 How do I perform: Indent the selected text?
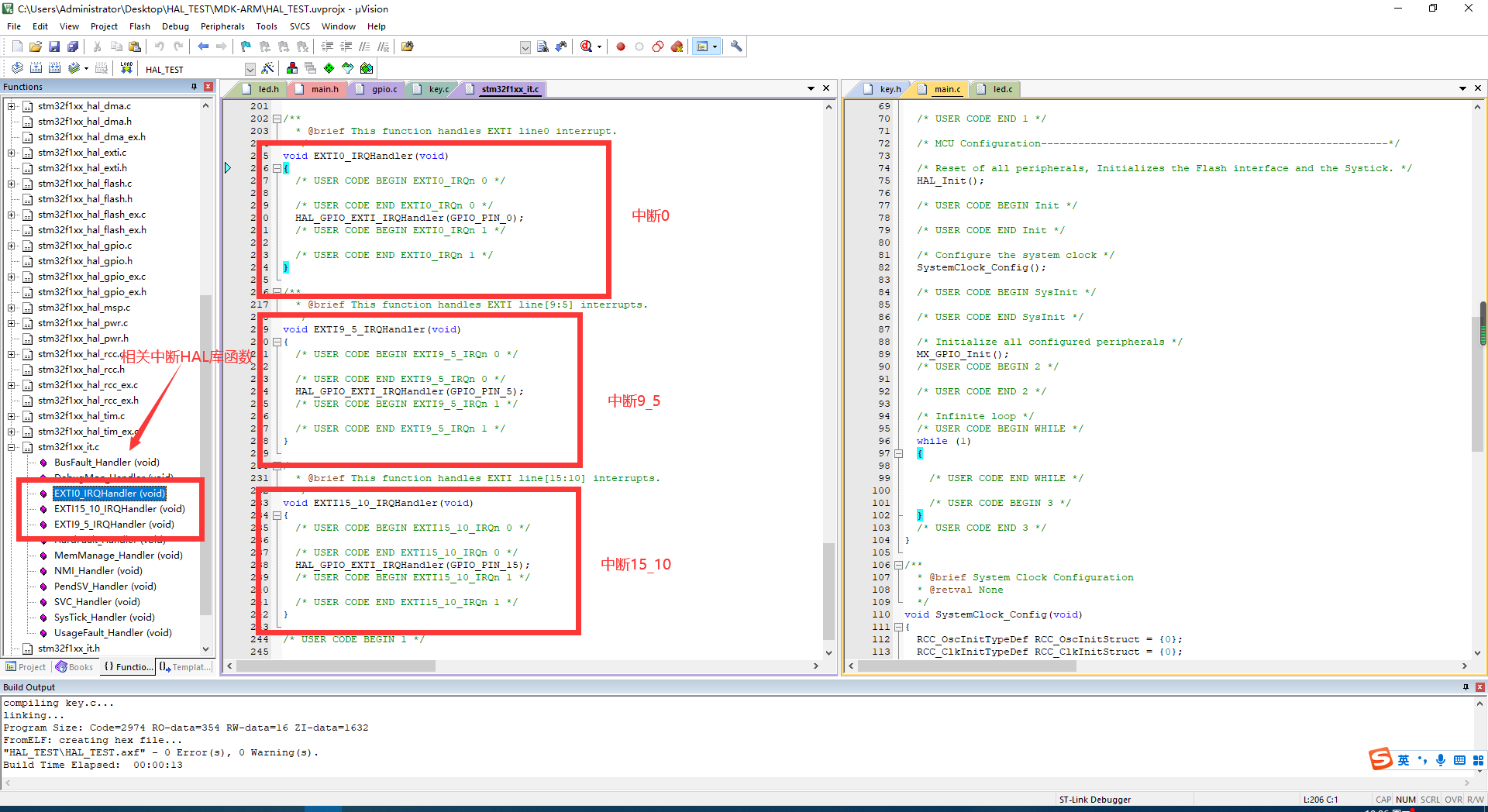coord(328,46)
